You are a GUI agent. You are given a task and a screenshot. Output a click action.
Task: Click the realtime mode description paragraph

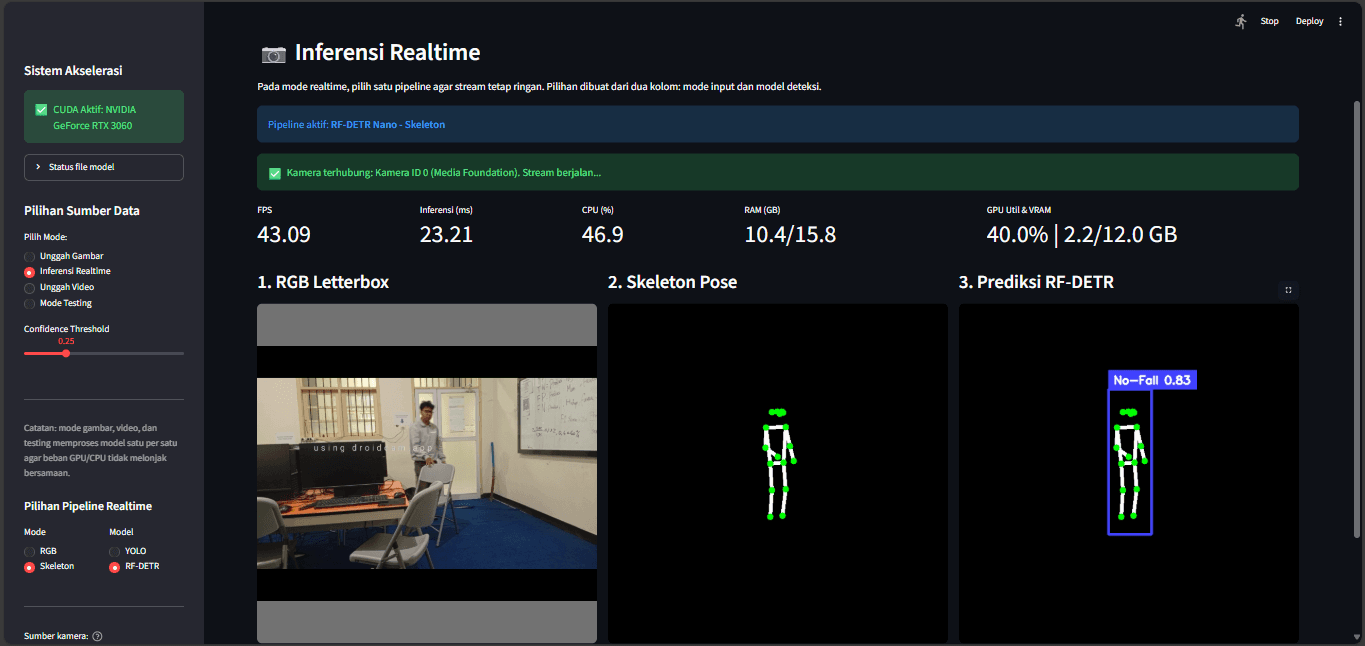pos(539,87)
